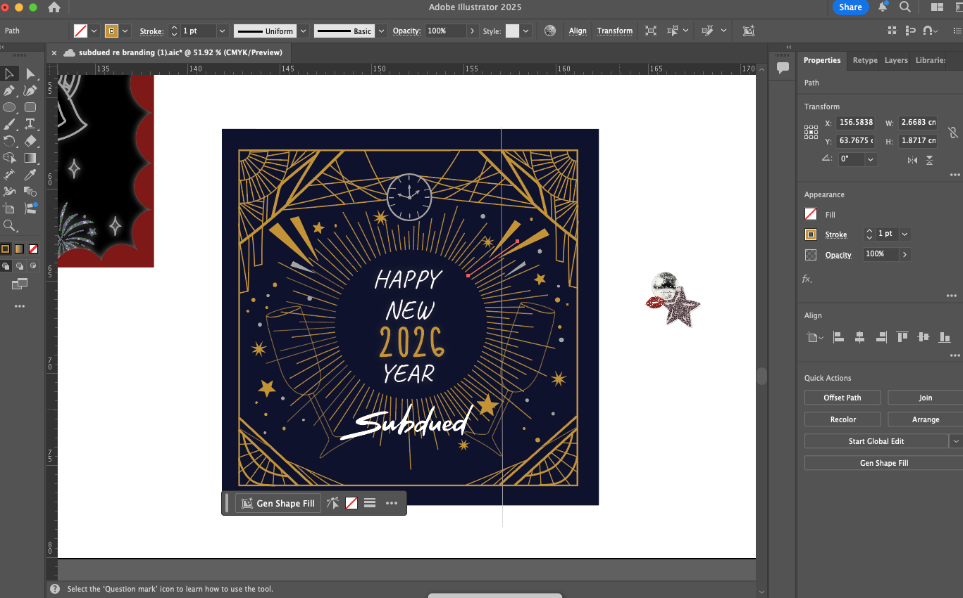Select the Curvature tool

point(30,91)
